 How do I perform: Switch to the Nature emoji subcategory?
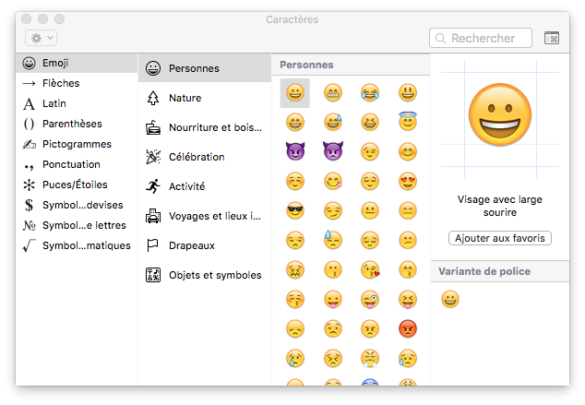click(204, 98)
